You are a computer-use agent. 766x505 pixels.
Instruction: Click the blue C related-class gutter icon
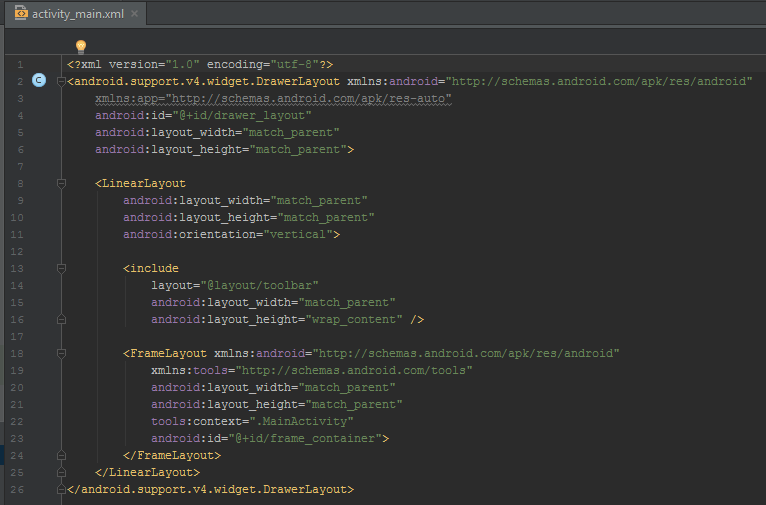(39, 80)
